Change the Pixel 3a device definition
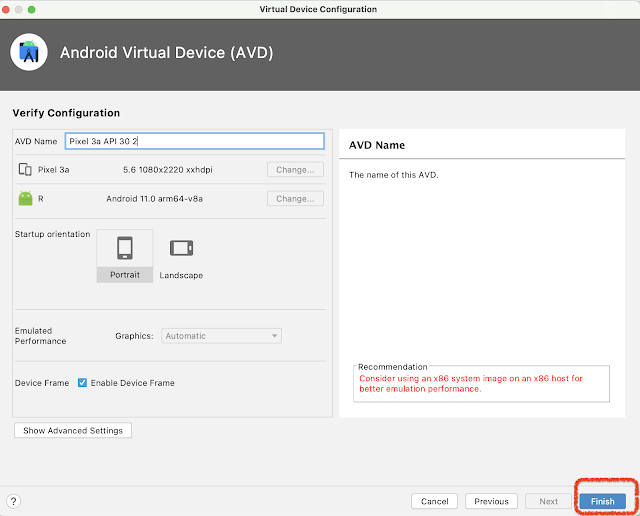Image resolution: width=640 pixels, height=516 pixels. (295, 169)
